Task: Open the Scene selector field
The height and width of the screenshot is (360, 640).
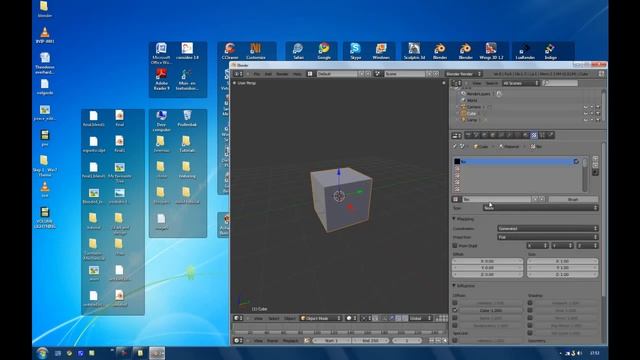Action: [x=405, y=74]
